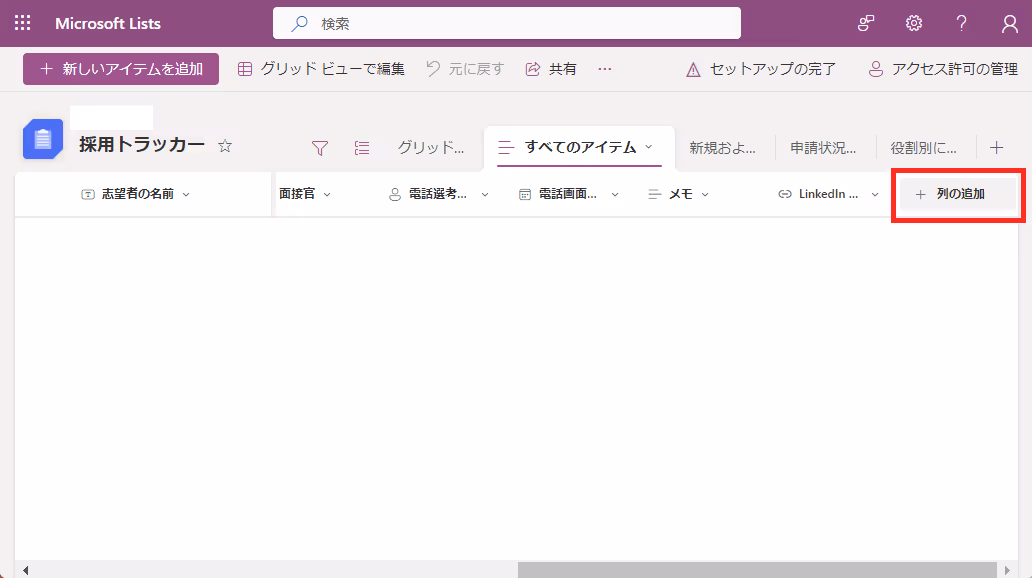Click the 検索 search input field
The image size is (1032, 578).
click(x=507, y=24)
